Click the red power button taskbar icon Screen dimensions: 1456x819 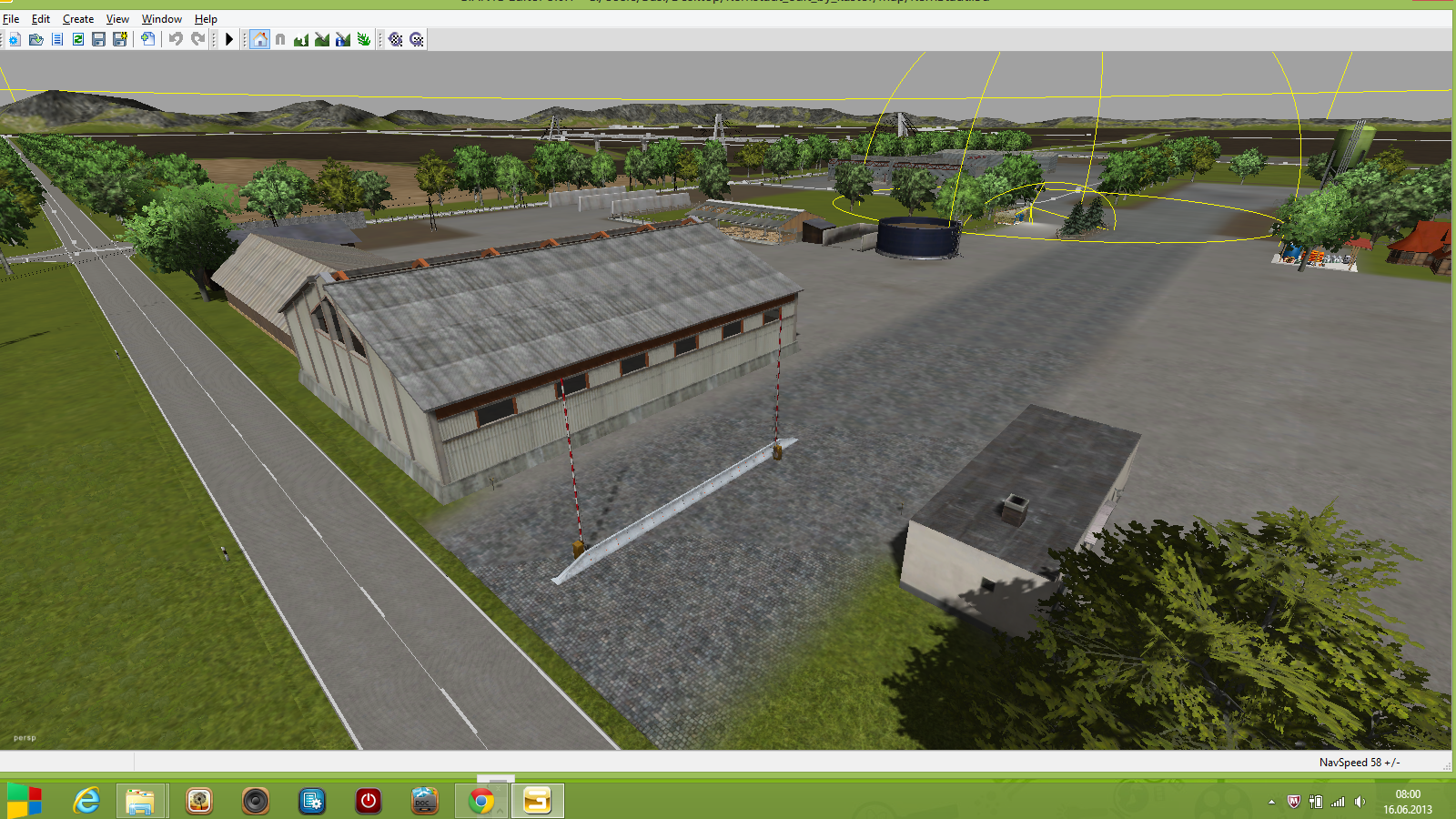[x=369, y=802]
